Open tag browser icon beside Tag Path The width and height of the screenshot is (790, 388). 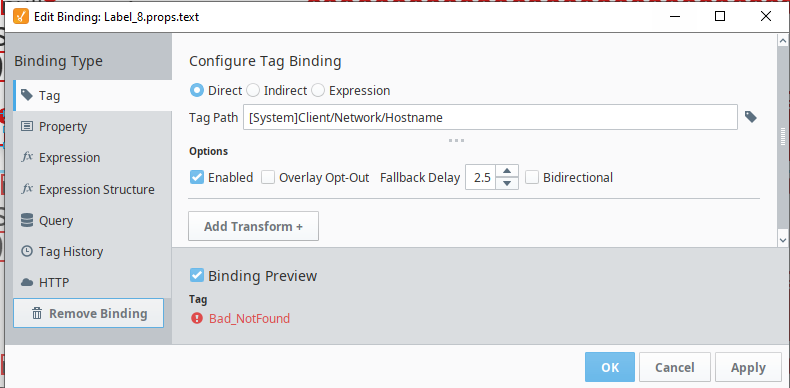point(751,117)
